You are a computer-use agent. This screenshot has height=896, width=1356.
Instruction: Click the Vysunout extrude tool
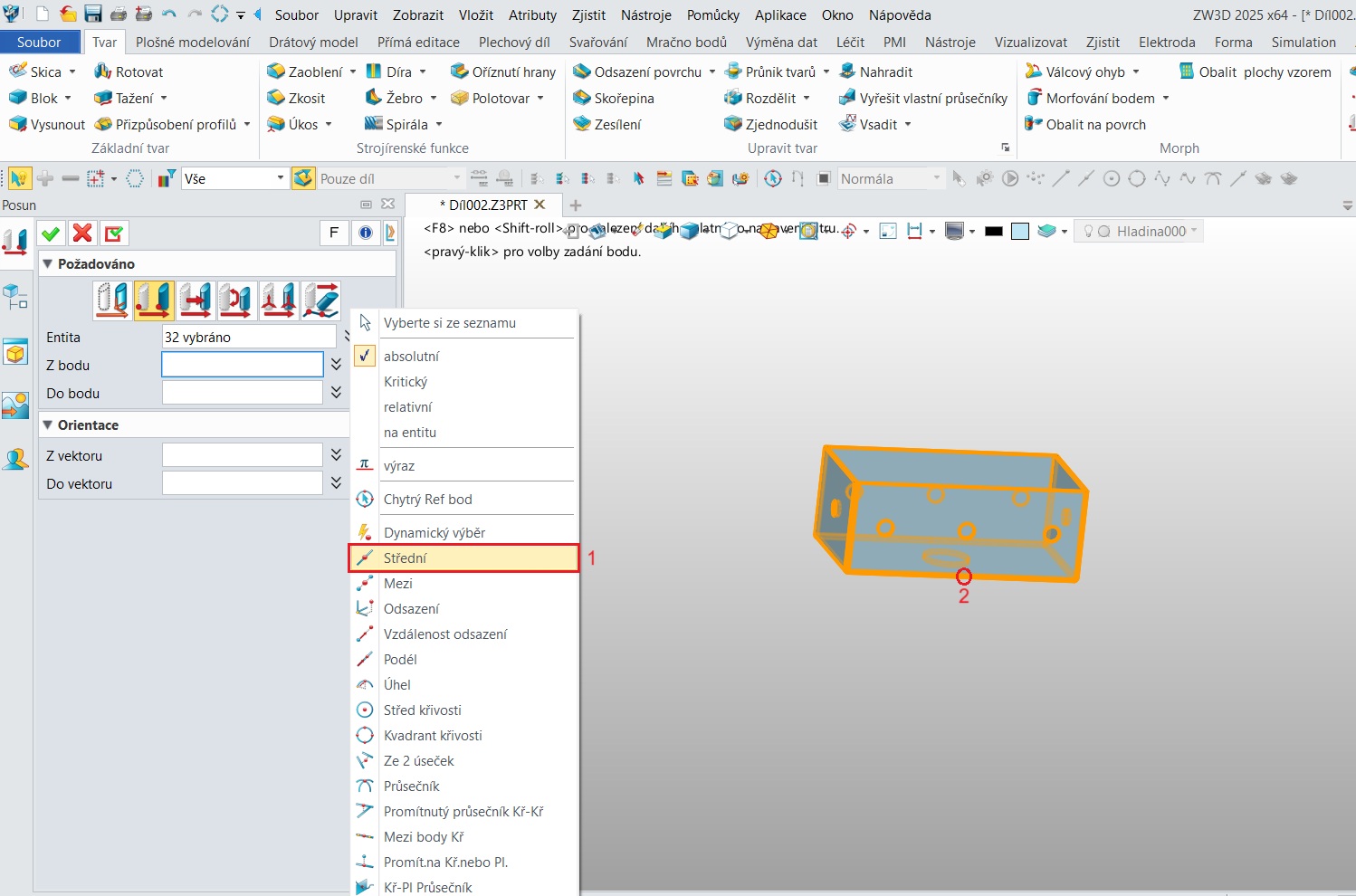click(x=47, y=124)
